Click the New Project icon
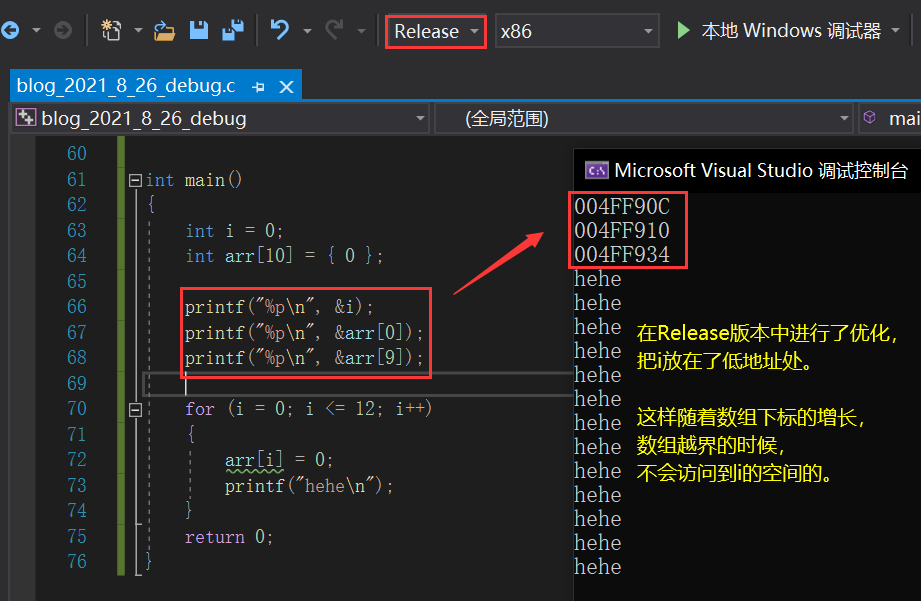Screen dimensions: 921x601 tap(110, 30)
